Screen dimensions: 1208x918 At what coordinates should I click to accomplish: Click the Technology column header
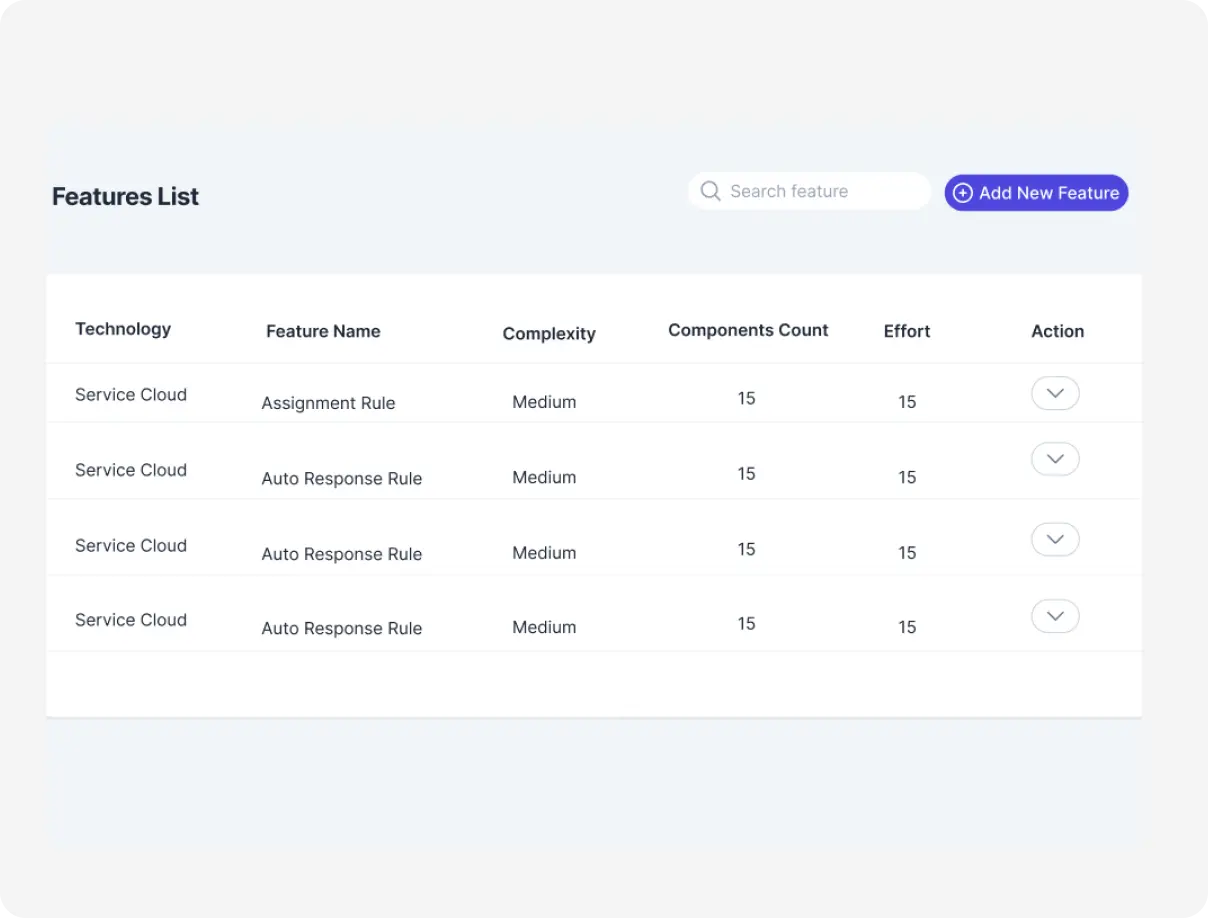coord(123,329)
